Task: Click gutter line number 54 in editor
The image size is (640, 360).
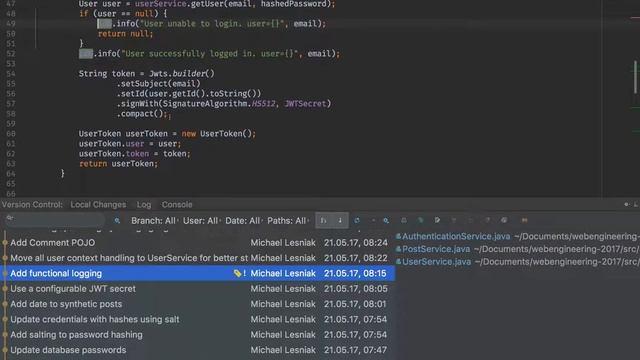Action: pyautogui.click(x=11, y=73)
